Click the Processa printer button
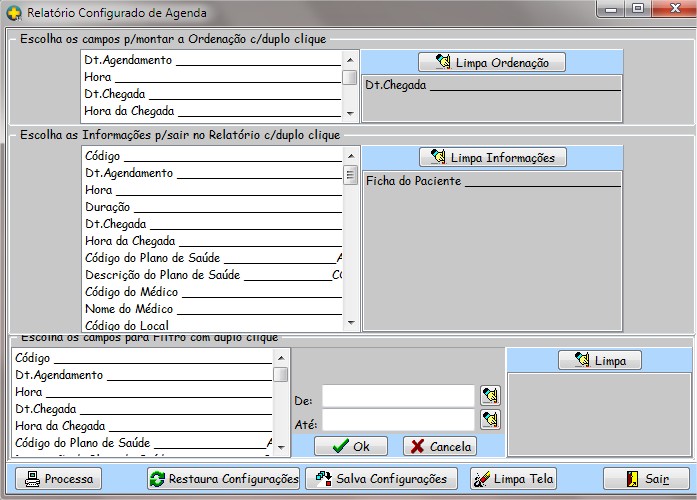 (x=59, y=479)
